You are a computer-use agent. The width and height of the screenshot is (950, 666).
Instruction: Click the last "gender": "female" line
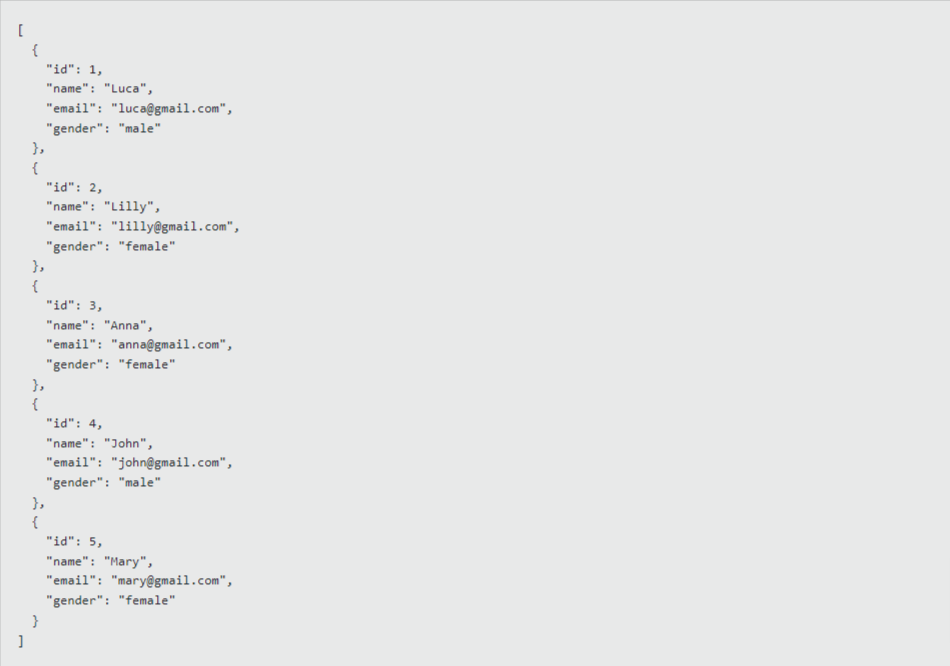(x=111, y=601)
